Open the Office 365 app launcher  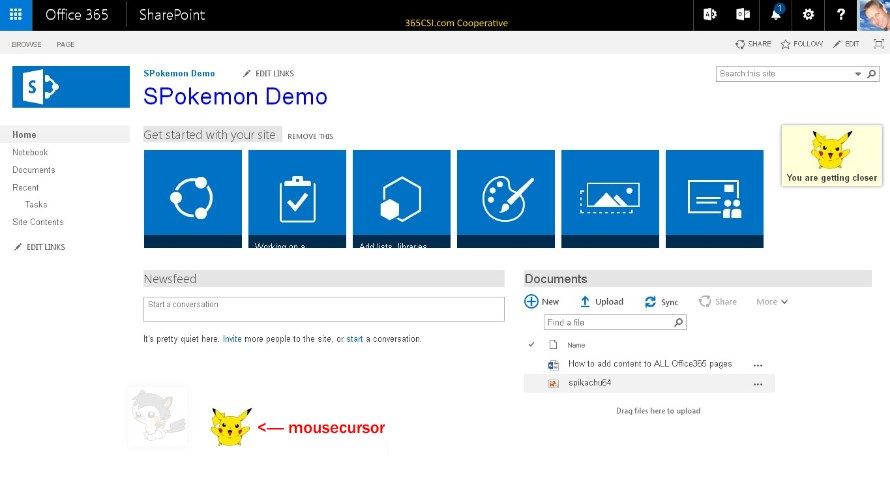click(x=16, y=15)
